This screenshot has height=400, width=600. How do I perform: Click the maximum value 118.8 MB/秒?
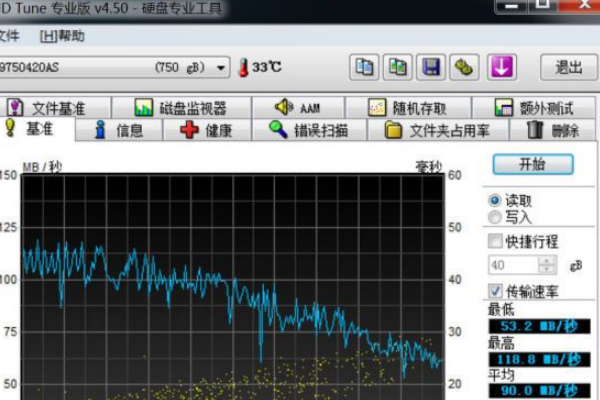pyautogui.click(x=539, y=359)
